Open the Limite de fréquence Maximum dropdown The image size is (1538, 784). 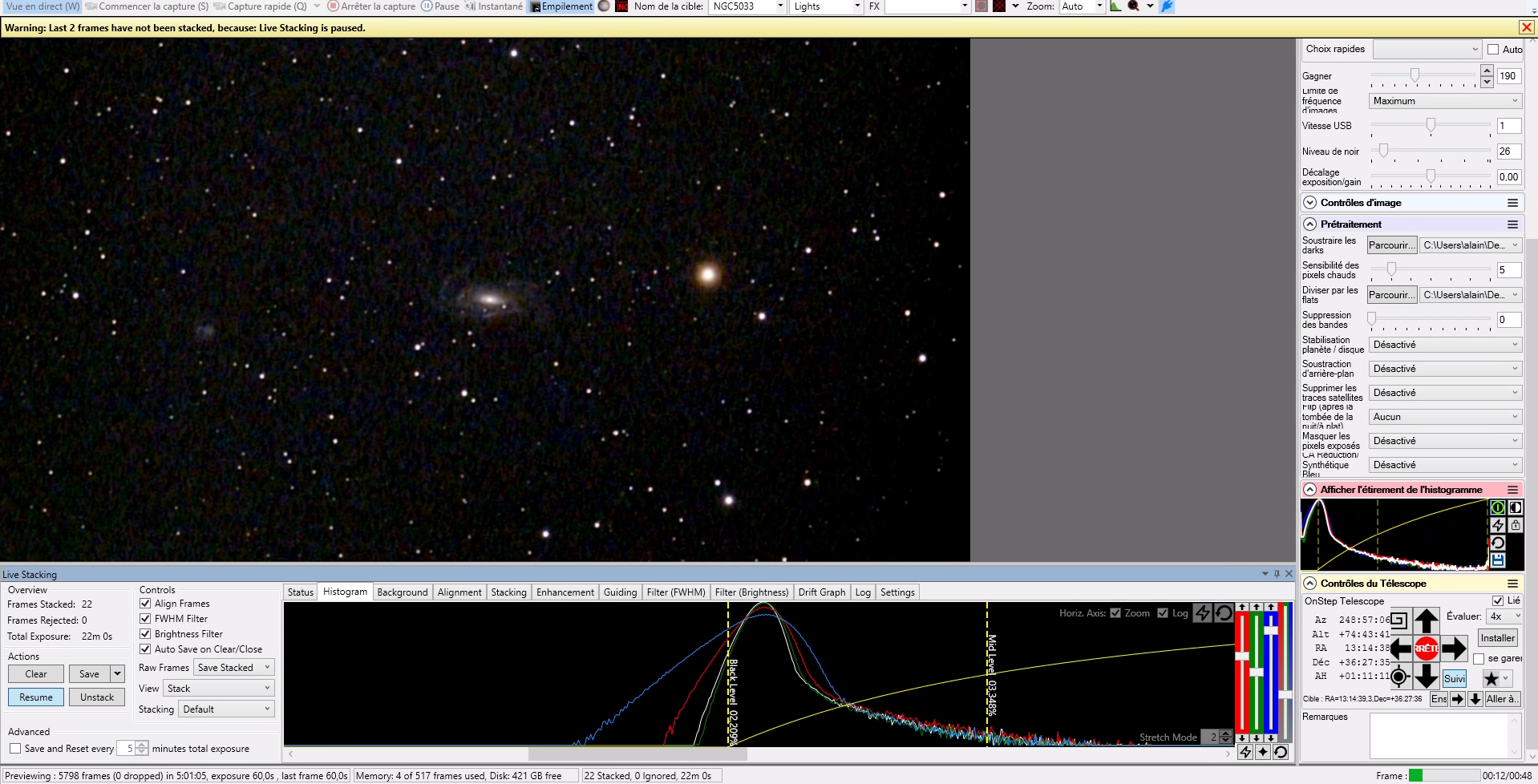1445,101
